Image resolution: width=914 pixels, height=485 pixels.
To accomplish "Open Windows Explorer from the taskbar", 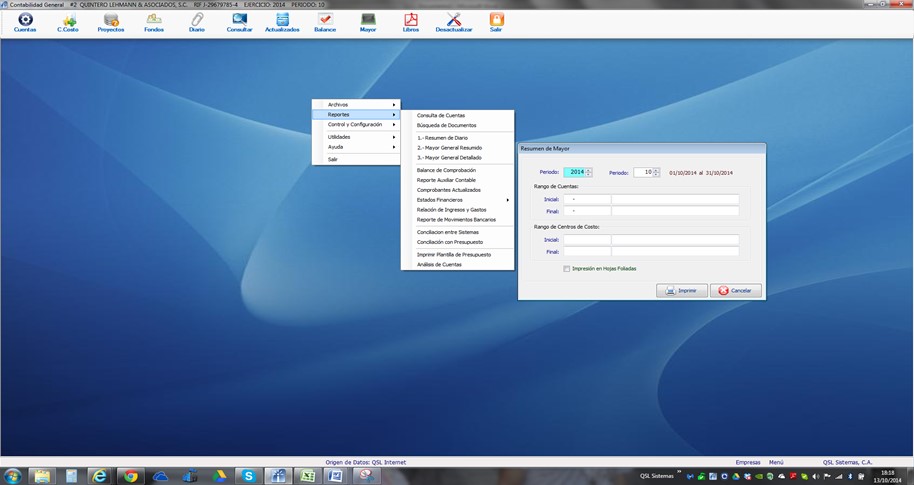I will tap(42, 476).
